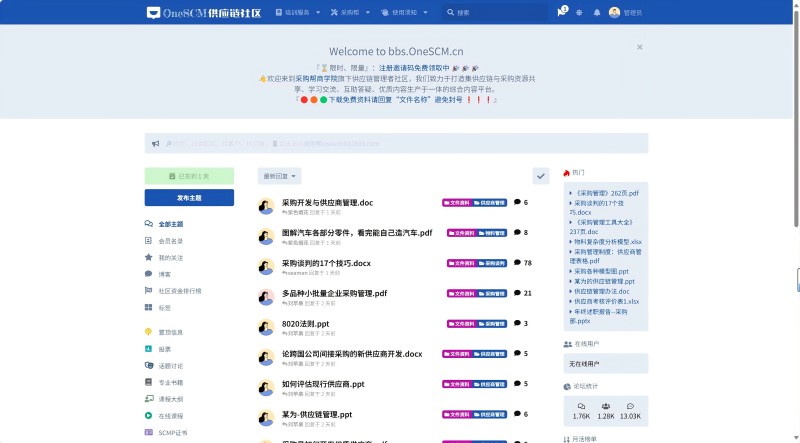Click the 社区资金排行榜 flag icon

tap(148, 290)
